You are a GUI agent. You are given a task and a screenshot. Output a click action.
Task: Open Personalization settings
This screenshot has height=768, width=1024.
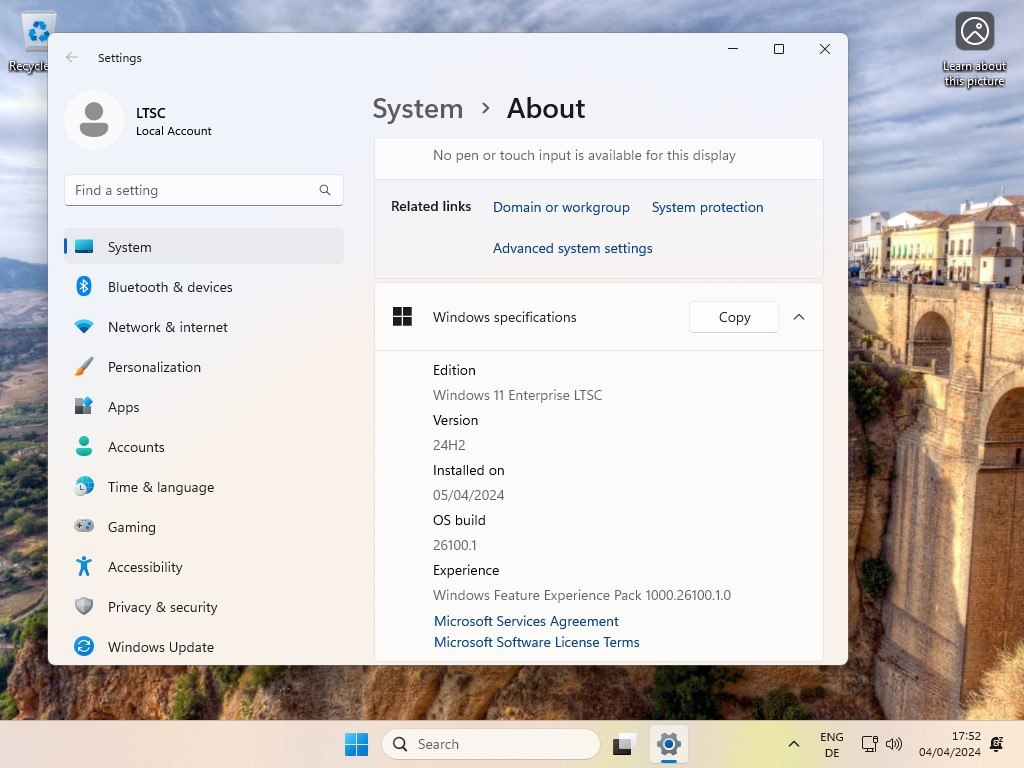[x=204, y=367]
